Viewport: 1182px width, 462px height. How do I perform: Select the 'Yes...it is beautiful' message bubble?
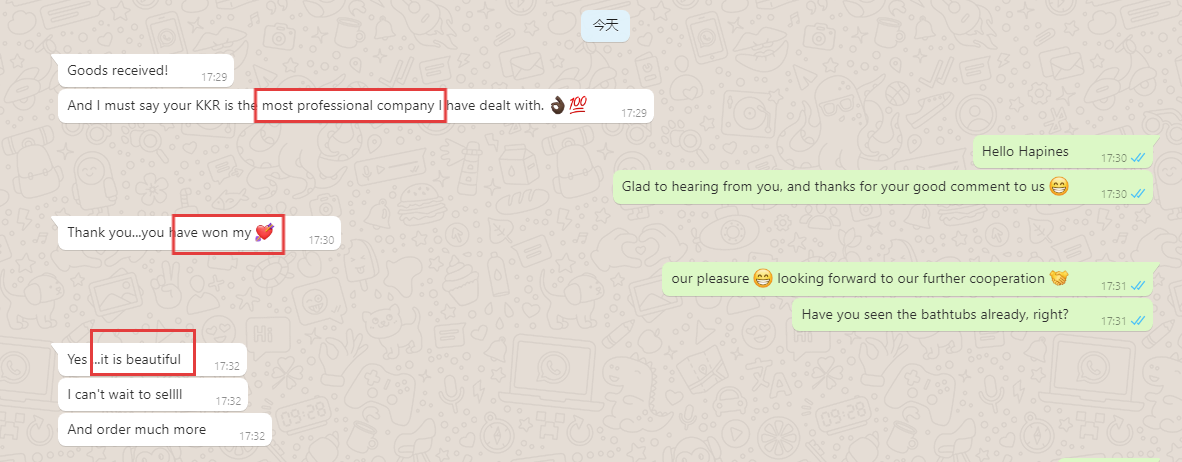pos(152,360)
